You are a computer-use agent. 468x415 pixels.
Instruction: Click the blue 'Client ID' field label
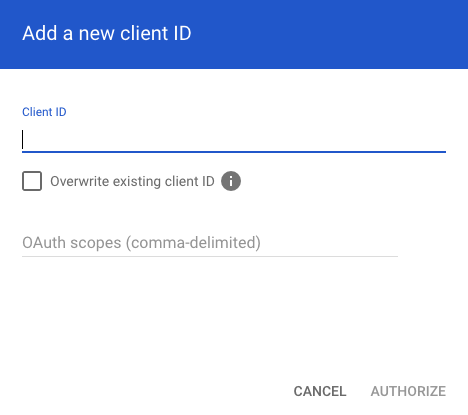[44, 112]
